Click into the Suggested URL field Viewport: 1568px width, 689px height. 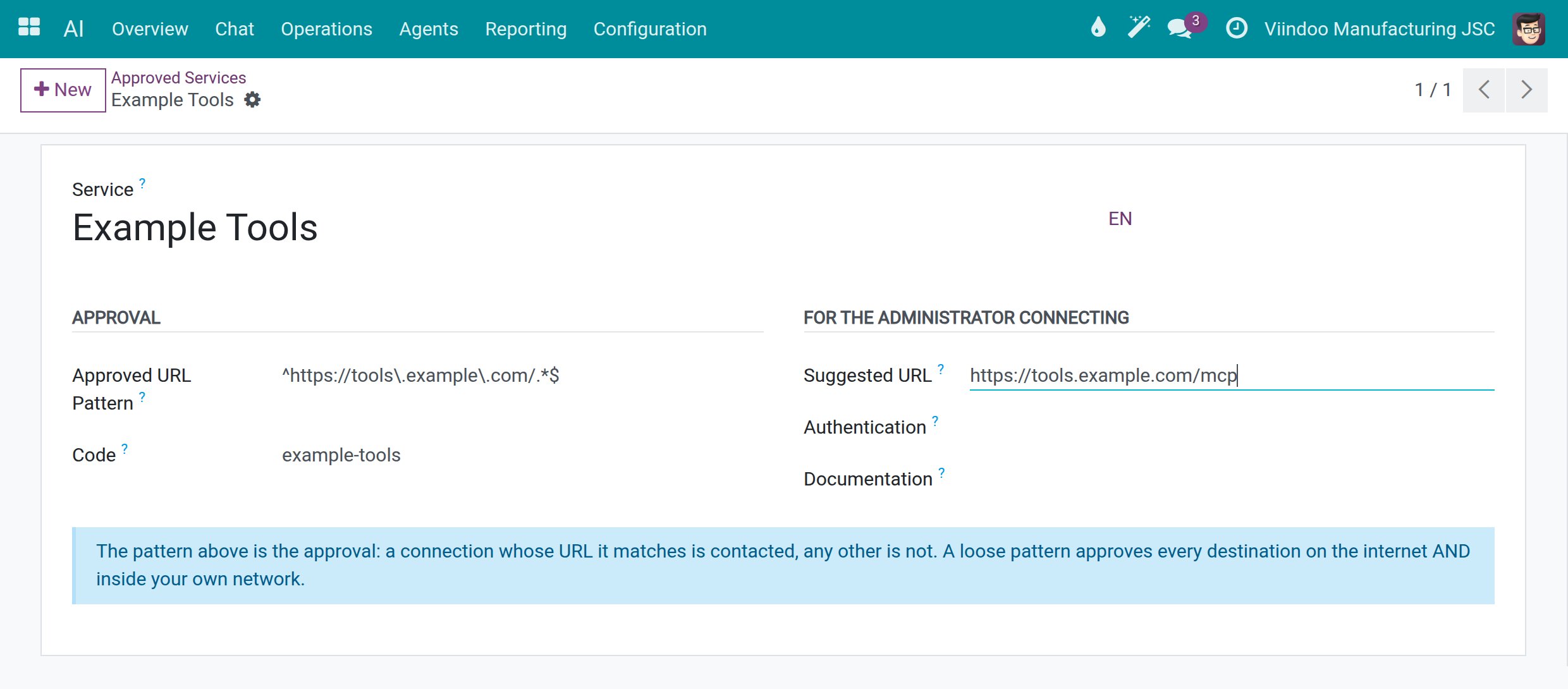coord(1232,375)
